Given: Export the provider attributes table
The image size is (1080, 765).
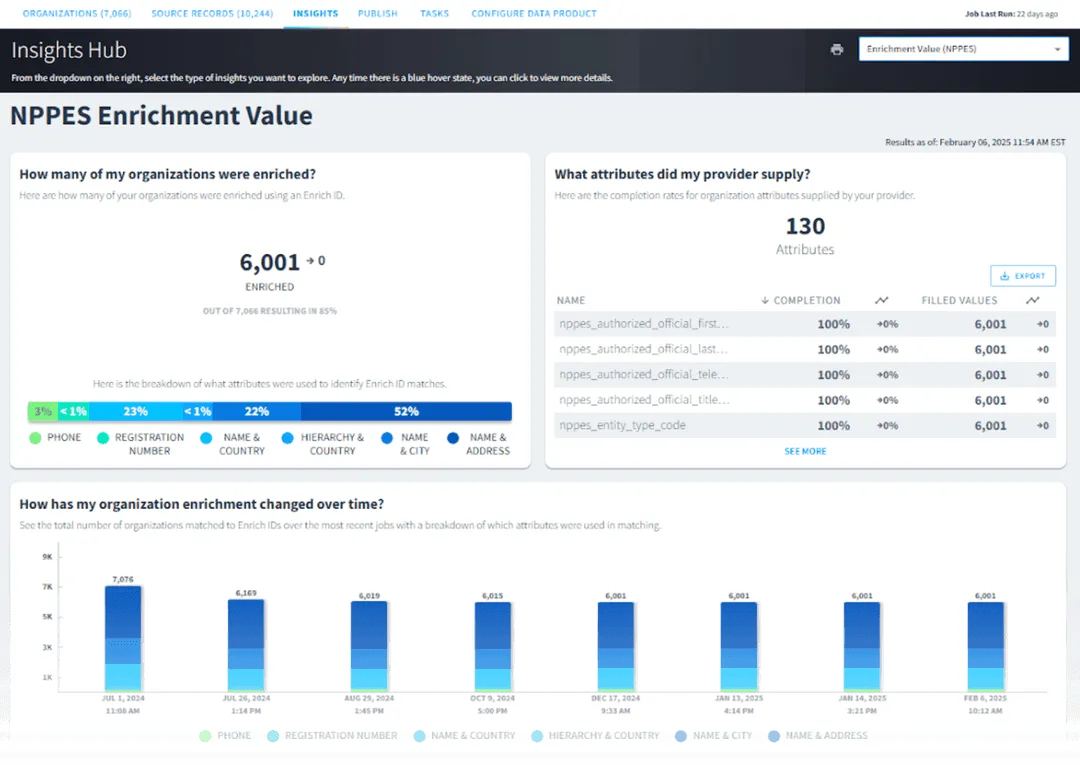Looking at the screenshot, I should pyautogui.click(x=1023, y=276).
